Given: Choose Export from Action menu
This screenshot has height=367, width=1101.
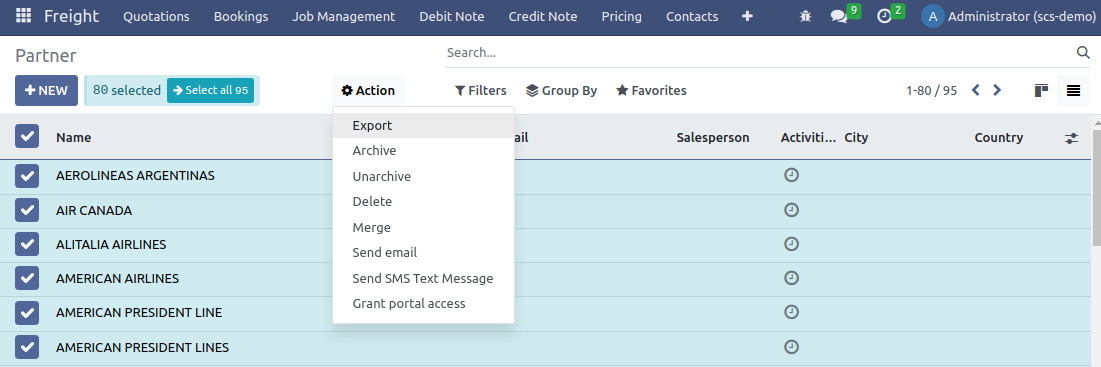Looking at the screenshot, I should pyautogui.click(x=423, y=126).
